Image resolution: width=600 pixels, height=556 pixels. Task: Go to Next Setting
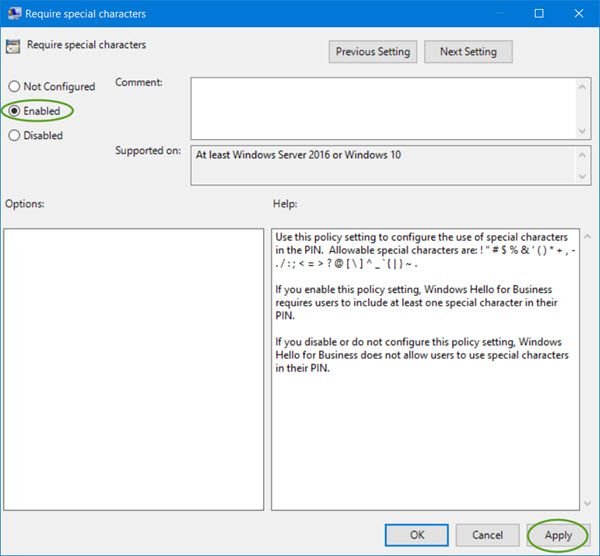(x=468, y=52)
